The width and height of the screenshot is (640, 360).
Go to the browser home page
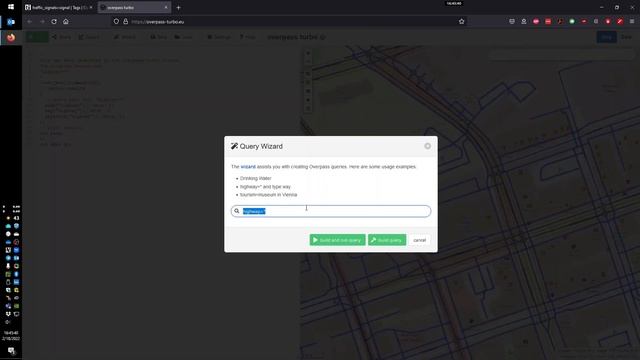pyautogui.click(x=66, y=22)
